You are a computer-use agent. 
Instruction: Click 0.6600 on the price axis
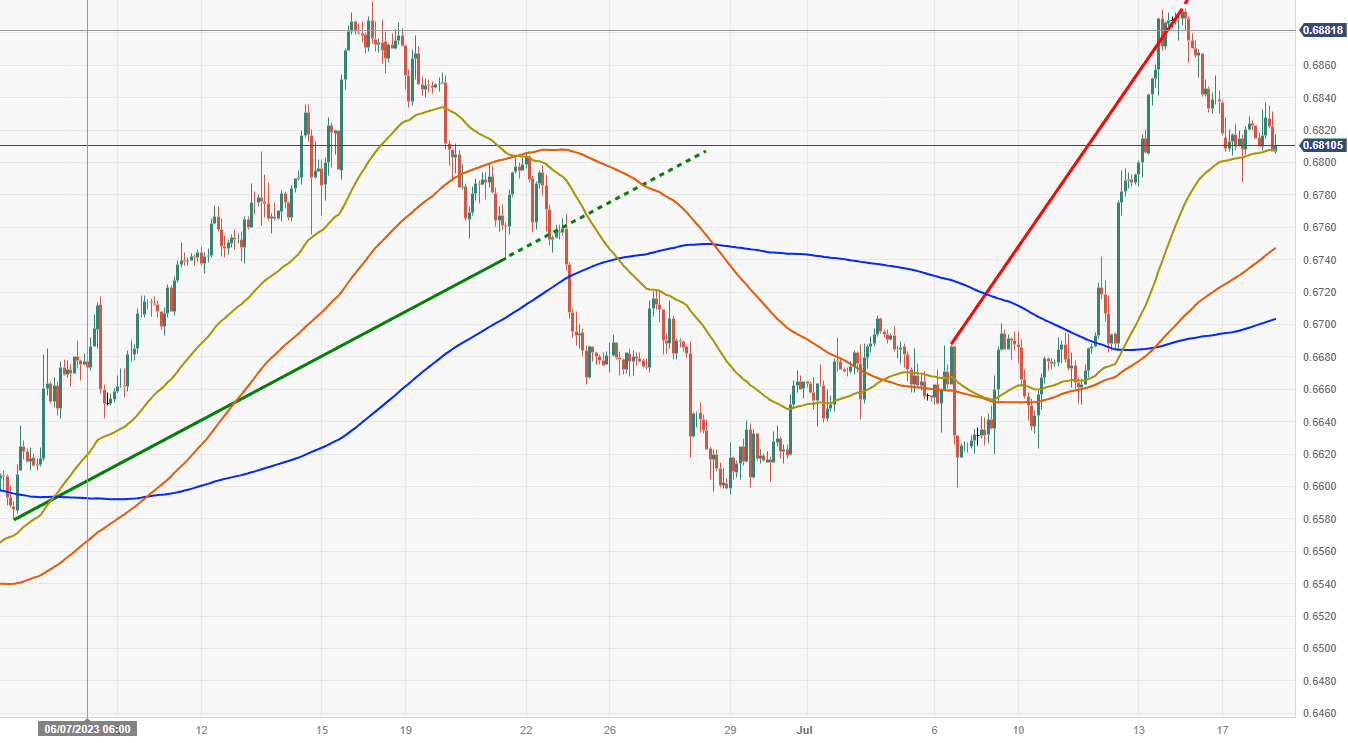(1320, 487)
